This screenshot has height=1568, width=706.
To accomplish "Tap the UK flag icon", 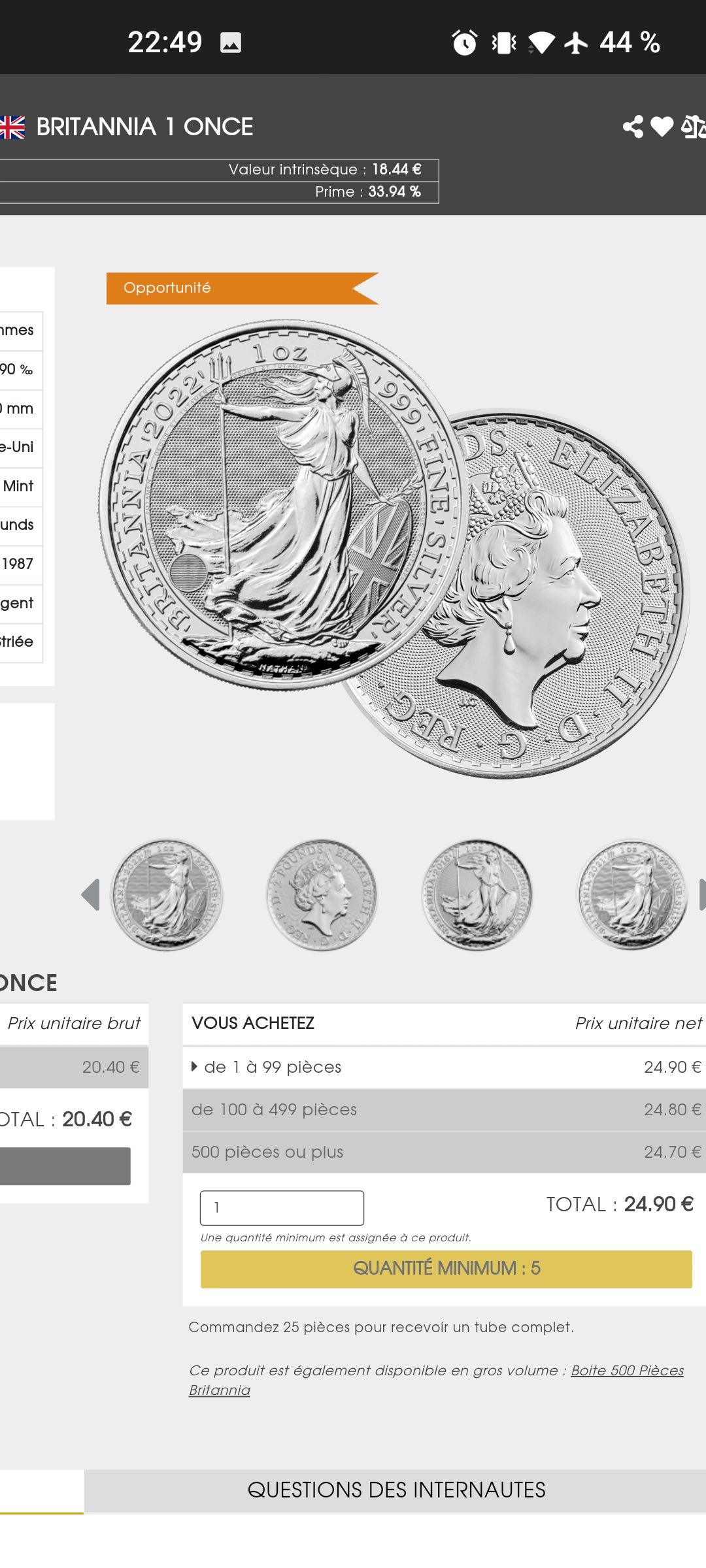I will tap(12, 127).
